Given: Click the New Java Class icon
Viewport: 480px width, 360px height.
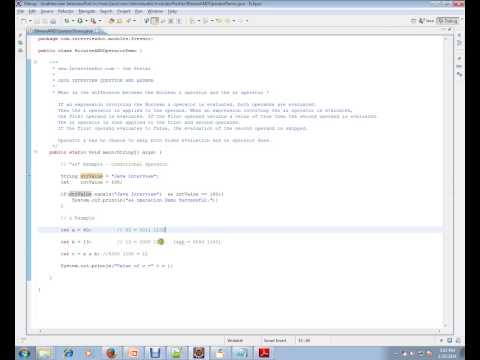Looking at the screenshot, I should [x=120, y=21].
